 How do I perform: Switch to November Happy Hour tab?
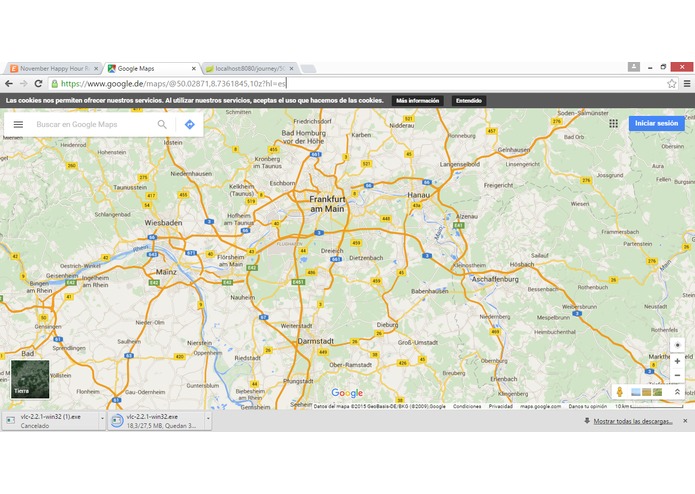(54, 69)
